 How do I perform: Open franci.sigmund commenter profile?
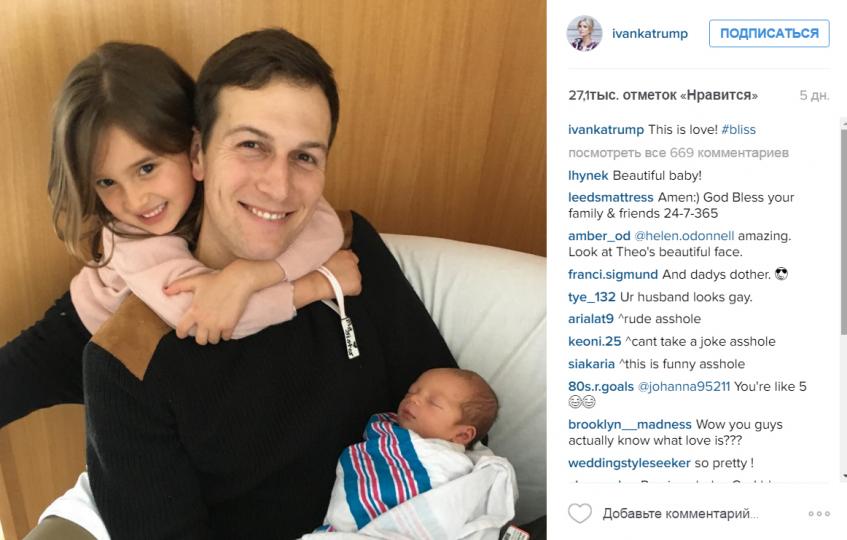pyautogui.click(x=613, y=274)
